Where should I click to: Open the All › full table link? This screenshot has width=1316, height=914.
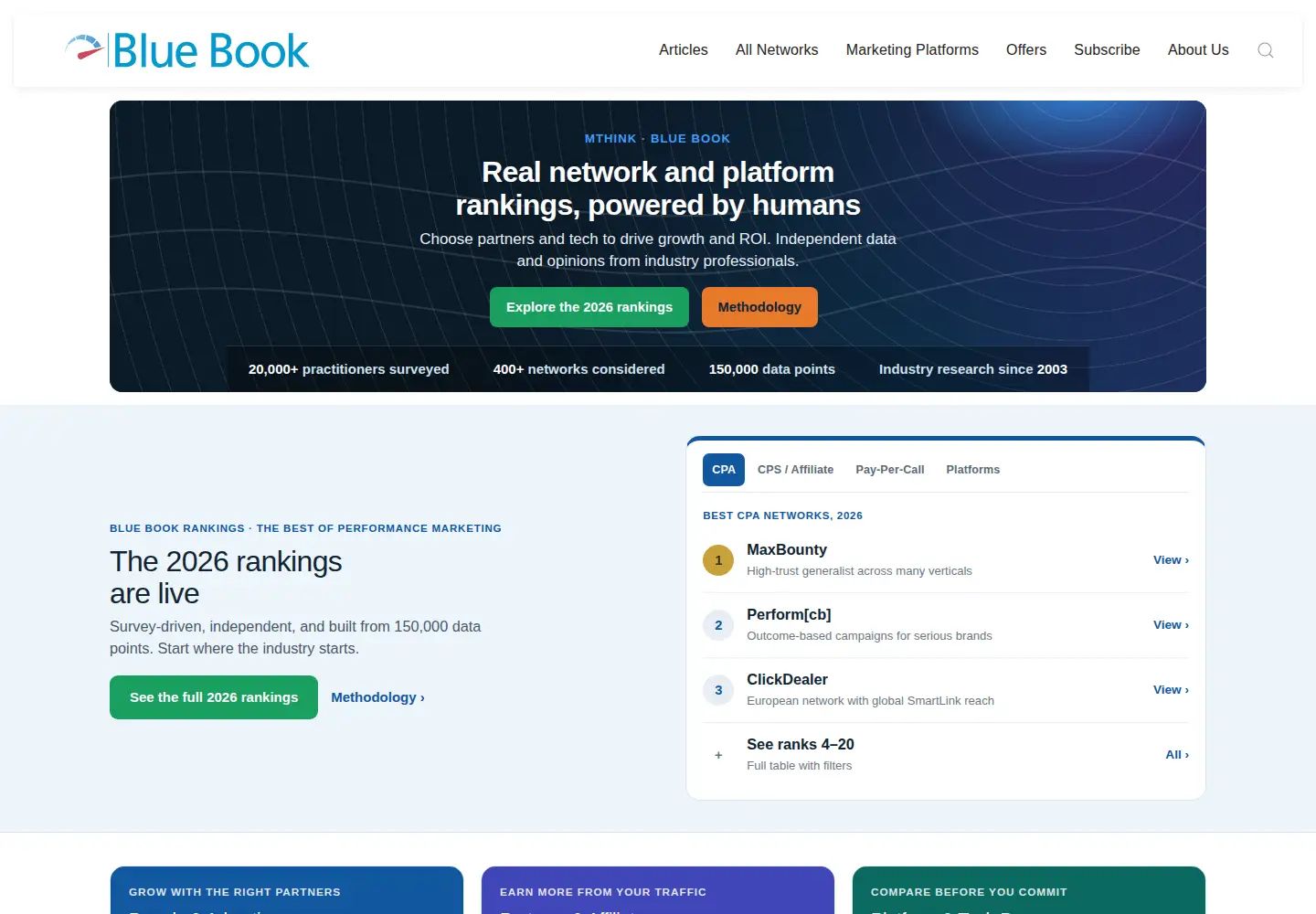pos(1177,755)
